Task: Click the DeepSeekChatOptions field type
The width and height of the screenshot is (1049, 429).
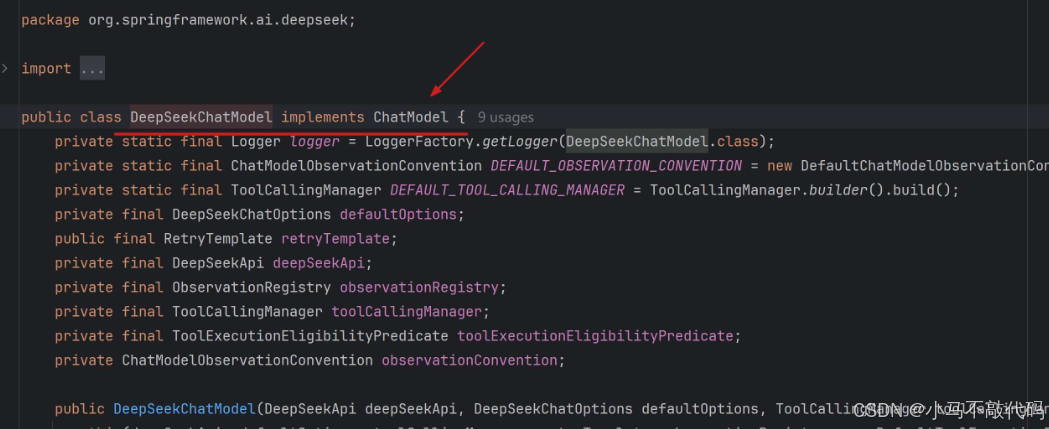Action: pos(252,215)
